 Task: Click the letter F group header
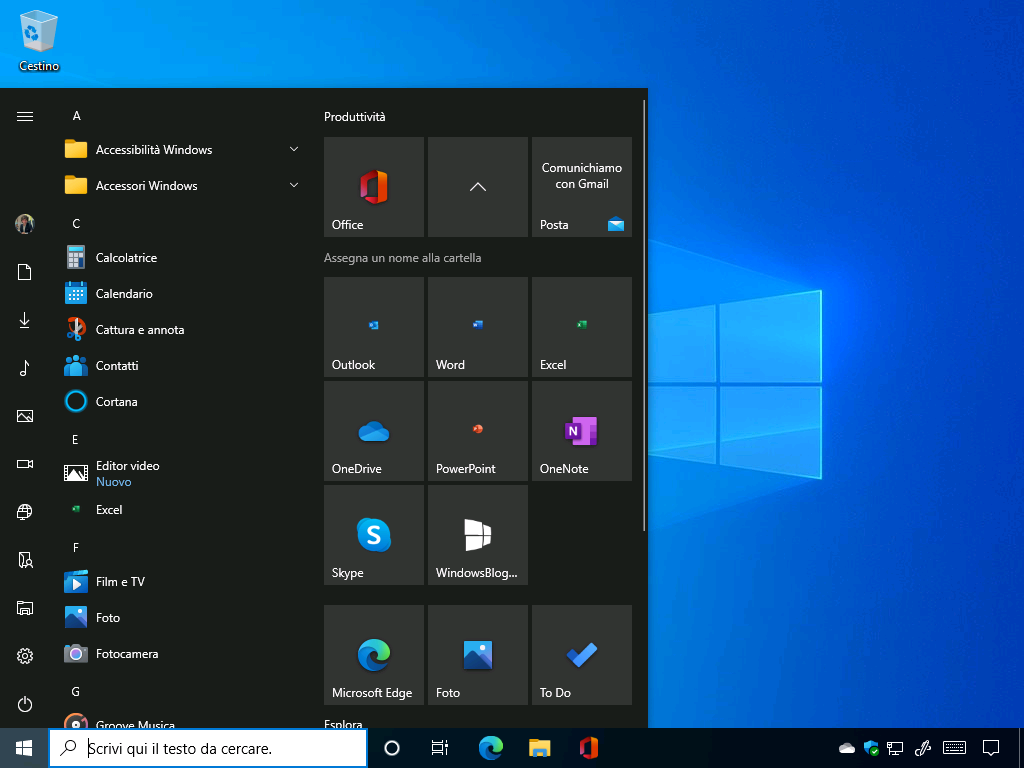point(76,547)
